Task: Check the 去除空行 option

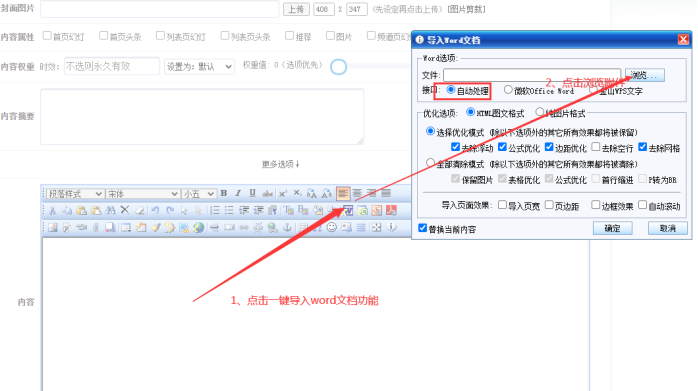Action: point(596,147)
